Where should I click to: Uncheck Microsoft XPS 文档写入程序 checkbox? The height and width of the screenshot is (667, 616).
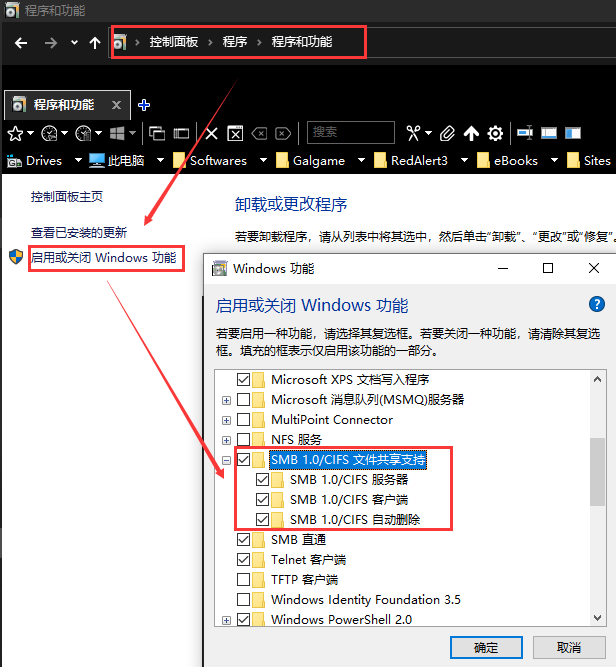pyautogui.click(x=243, y=379)
